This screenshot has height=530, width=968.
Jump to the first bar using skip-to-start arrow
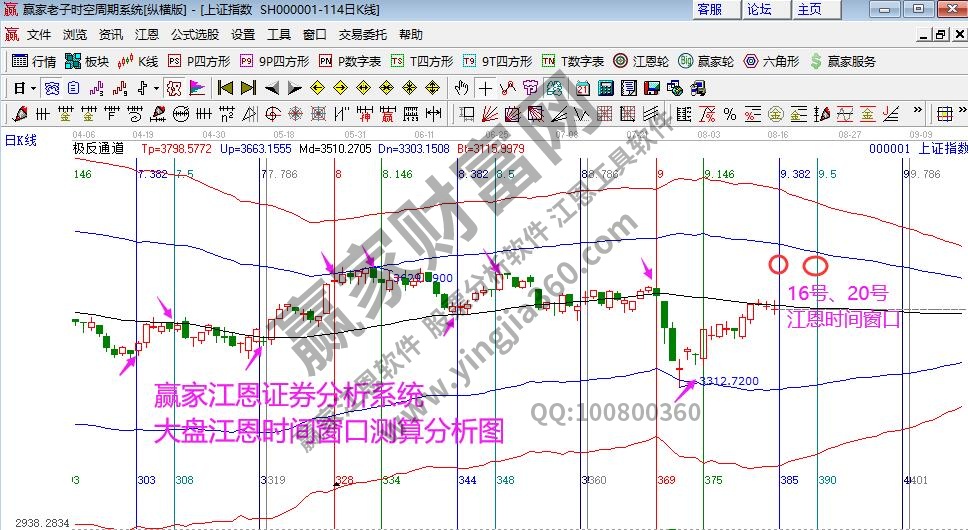225,87
